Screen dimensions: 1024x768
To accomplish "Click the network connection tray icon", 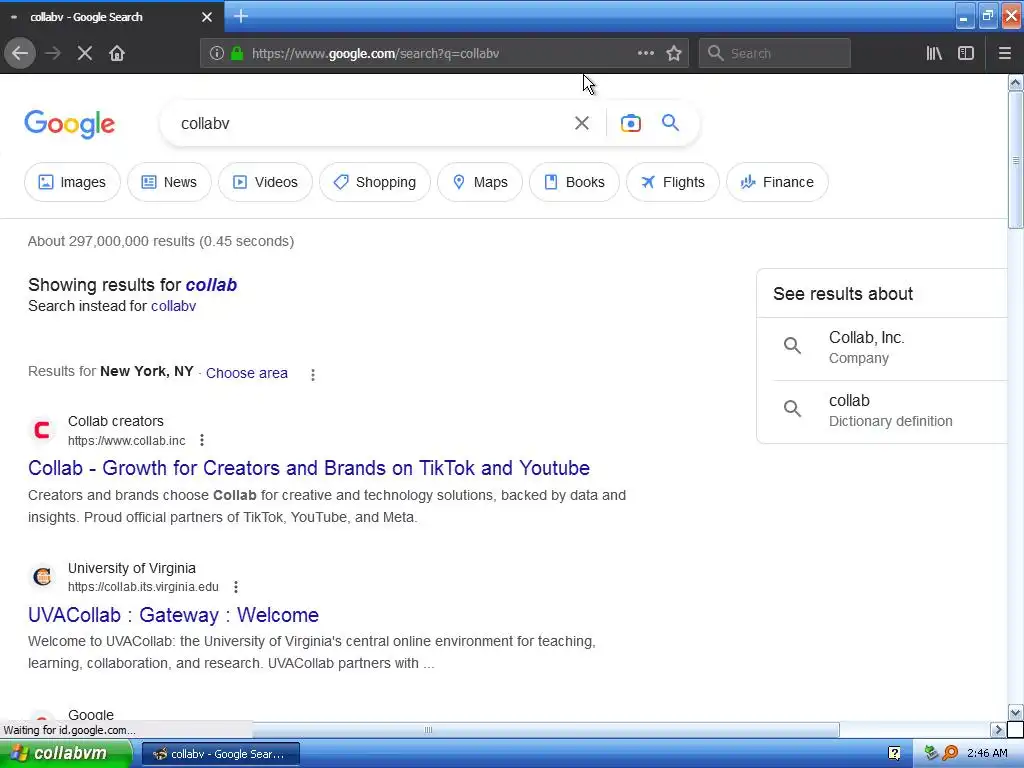I will (931, 753).
